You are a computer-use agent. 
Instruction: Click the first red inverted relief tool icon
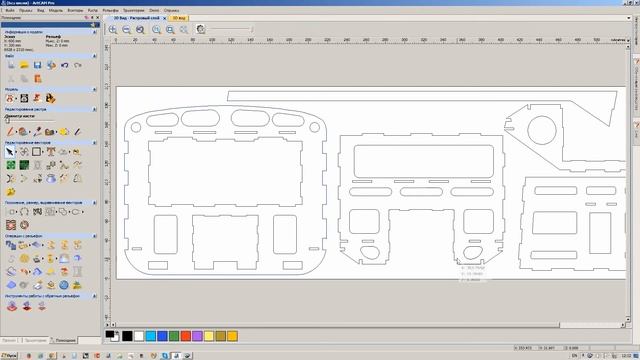pyautogui.click(x=12, y=306)
